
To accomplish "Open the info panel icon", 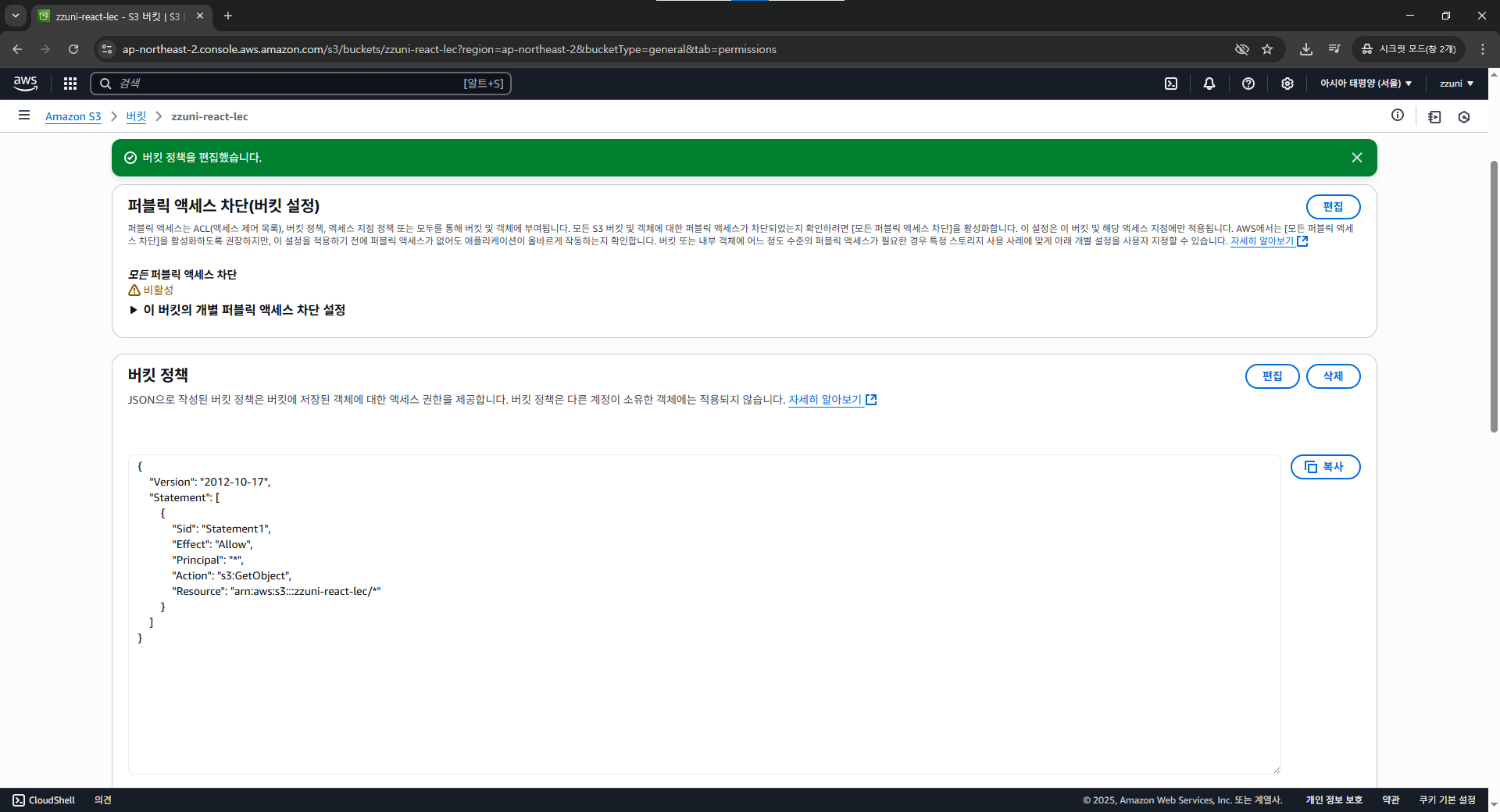I will [x=1398, y=116].
